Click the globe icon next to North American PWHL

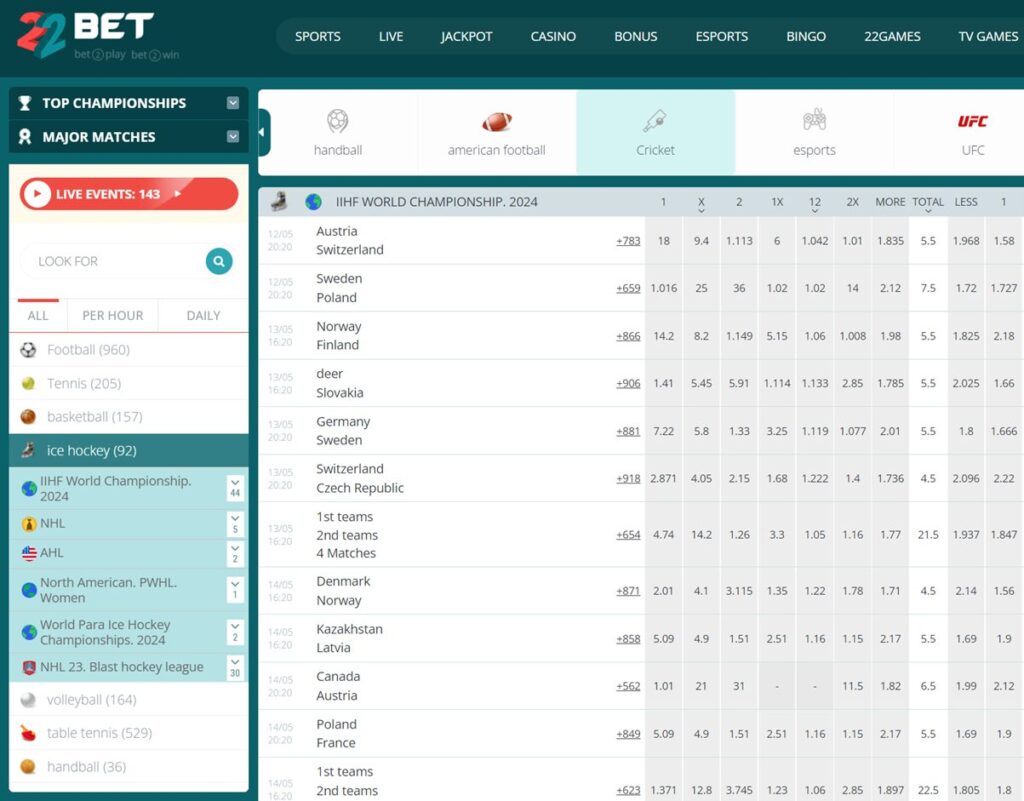point(29,590)
